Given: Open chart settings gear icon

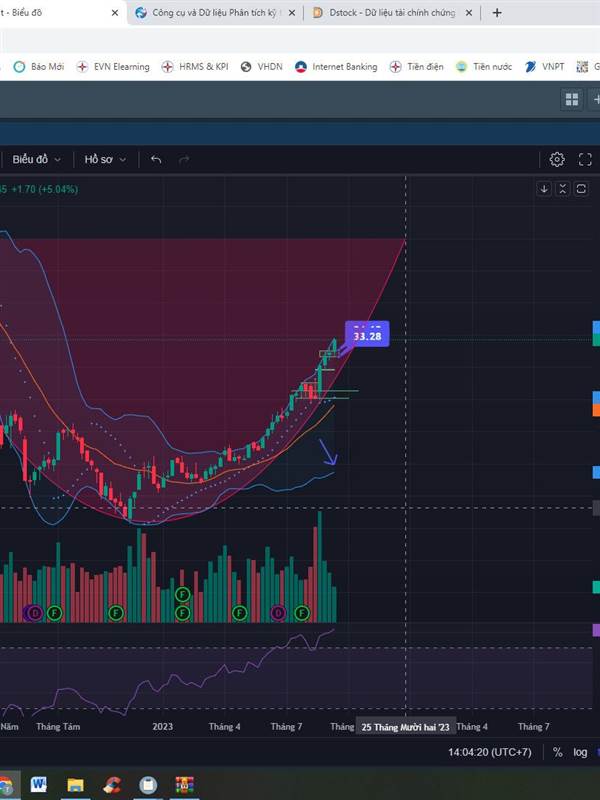Looking at the screenshot, I should click(x=557, y=160).
